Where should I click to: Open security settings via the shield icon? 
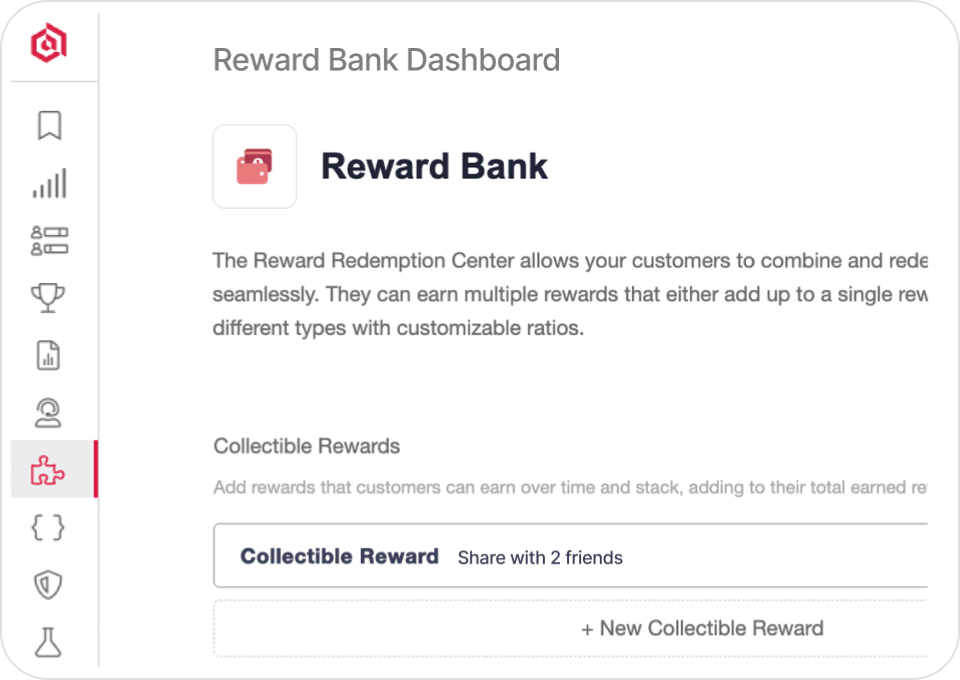click(47, 583)
